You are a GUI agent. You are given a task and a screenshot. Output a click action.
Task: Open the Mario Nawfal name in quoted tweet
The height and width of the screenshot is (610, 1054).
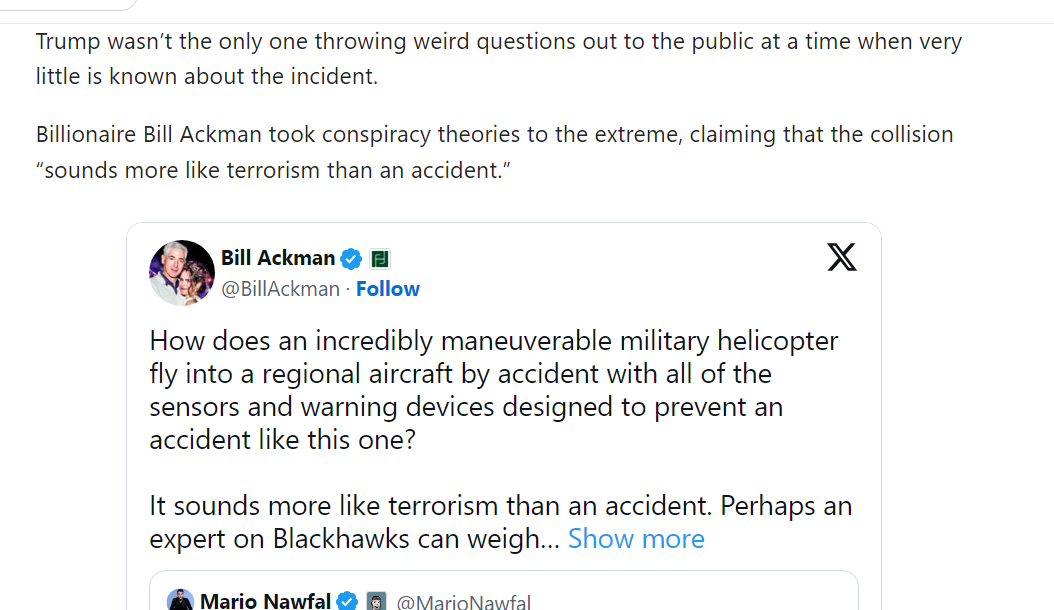(265, 601)
